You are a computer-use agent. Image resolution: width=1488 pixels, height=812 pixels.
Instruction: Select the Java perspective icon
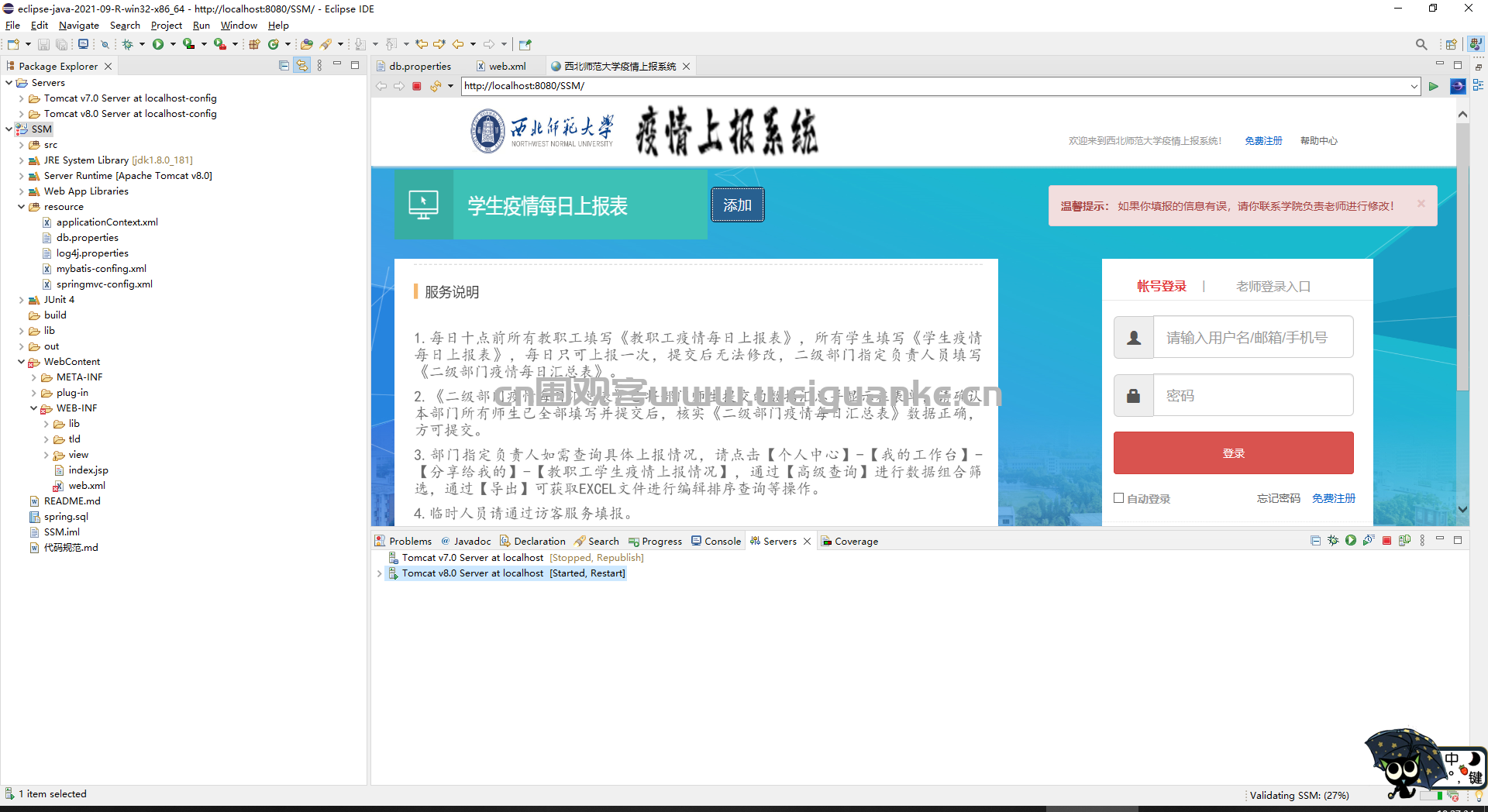(1476, 44)
